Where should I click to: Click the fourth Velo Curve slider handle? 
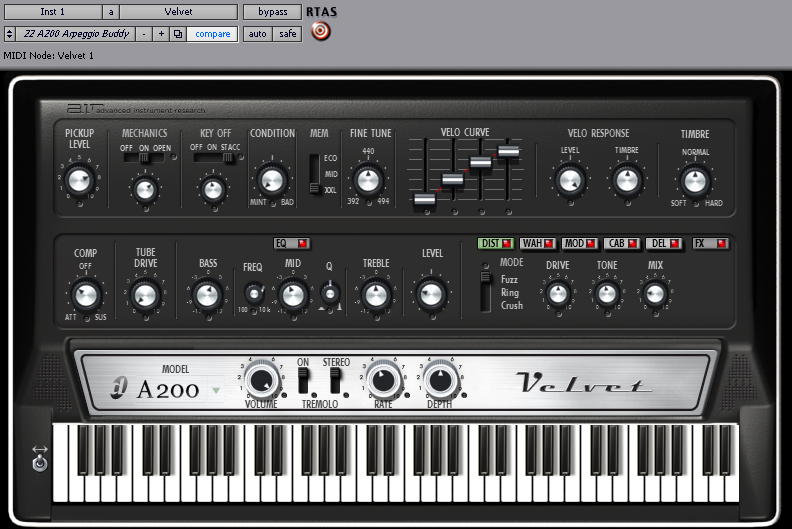point(508,151)
